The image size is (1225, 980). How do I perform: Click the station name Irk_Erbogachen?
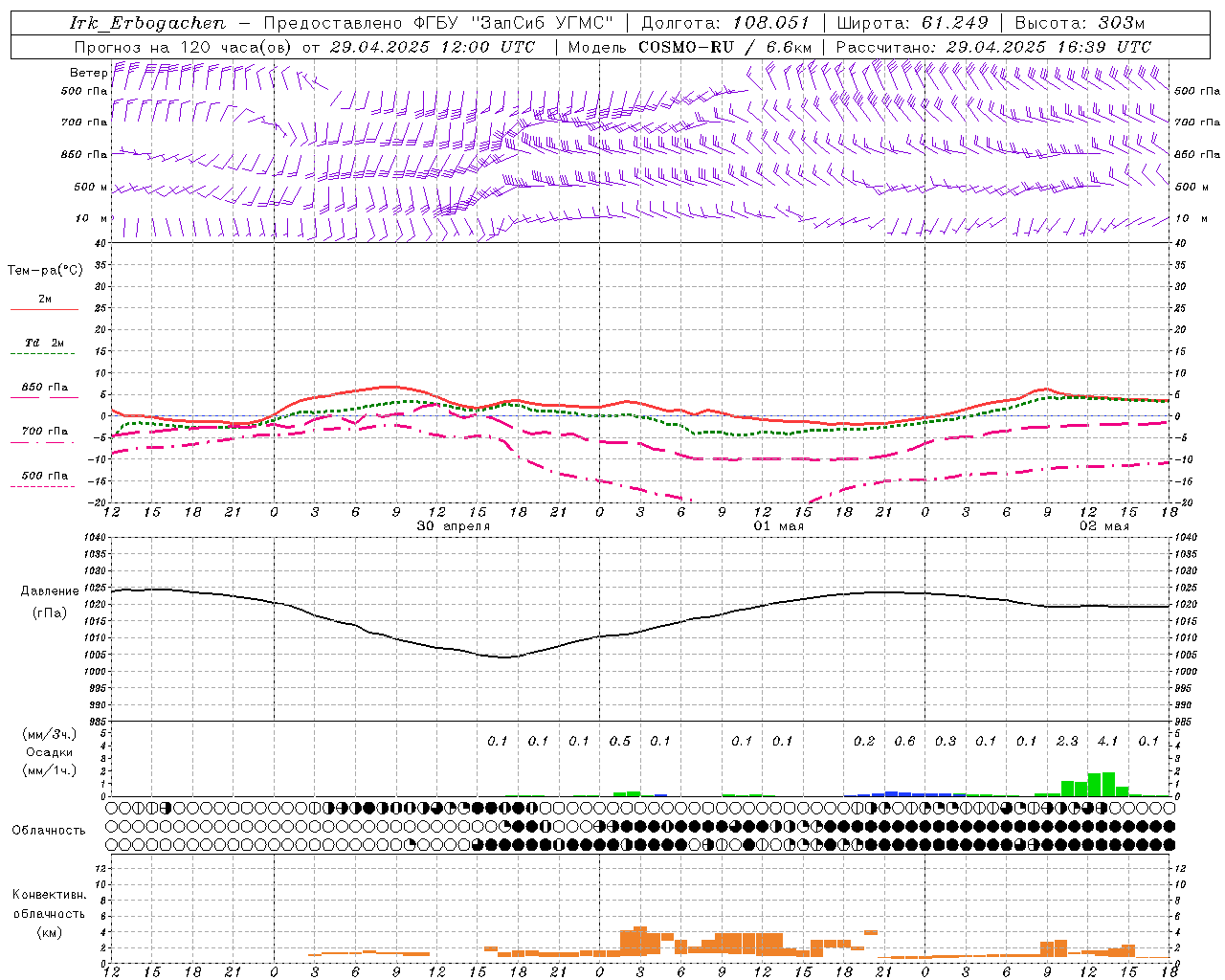pos(147,23)
